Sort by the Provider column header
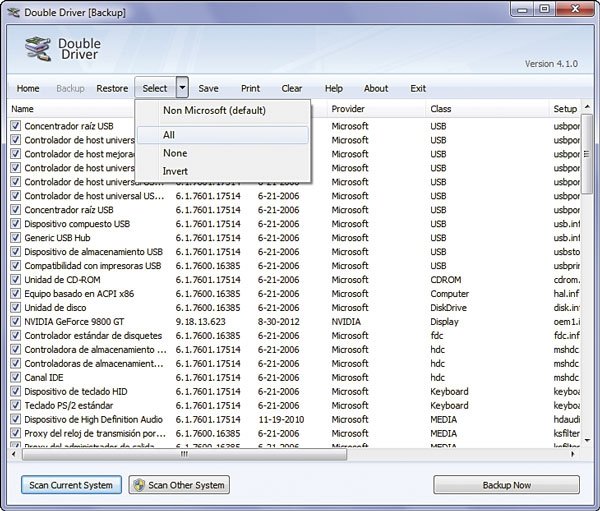 376,109
